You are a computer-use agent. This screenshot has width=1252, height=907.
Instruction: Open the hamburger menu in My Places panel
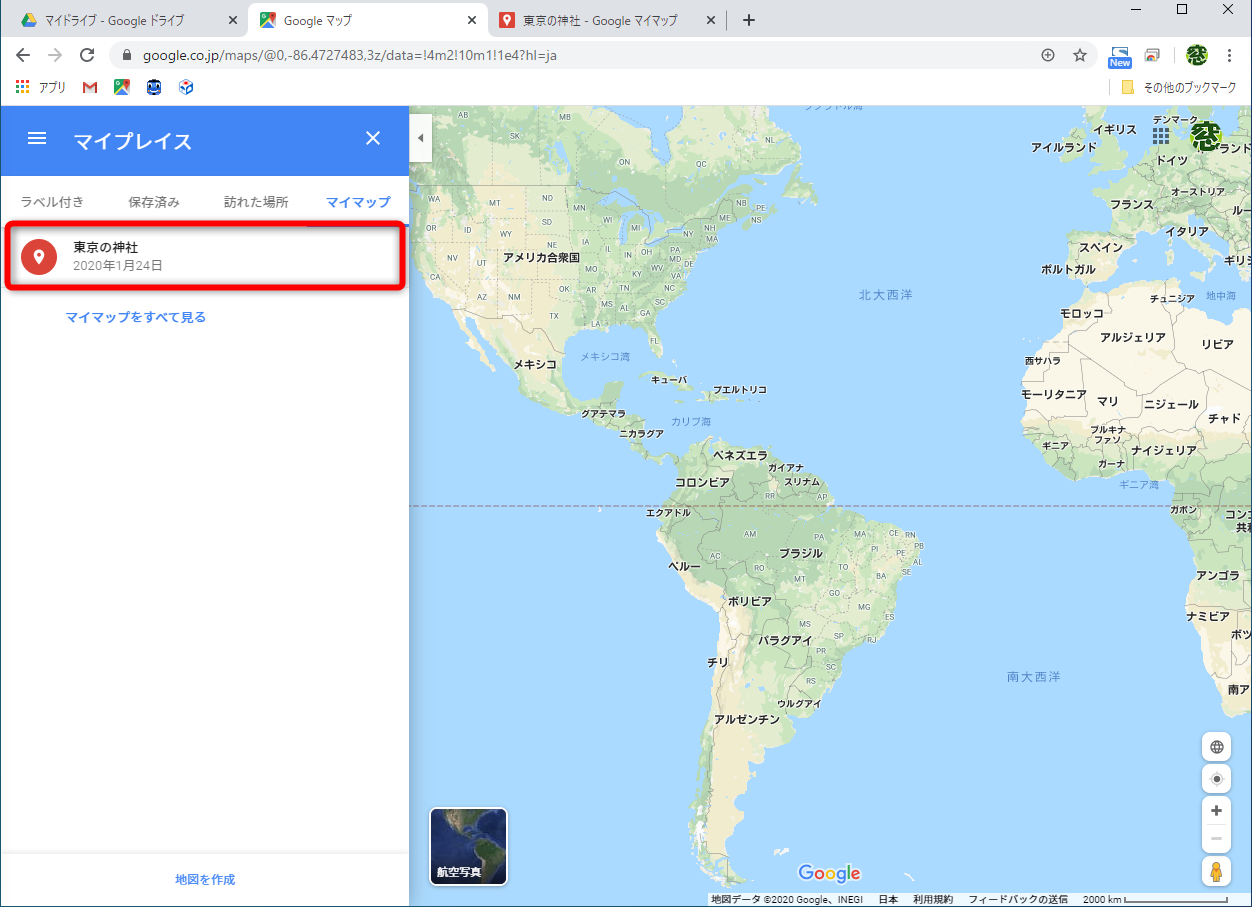pos(37,139)
